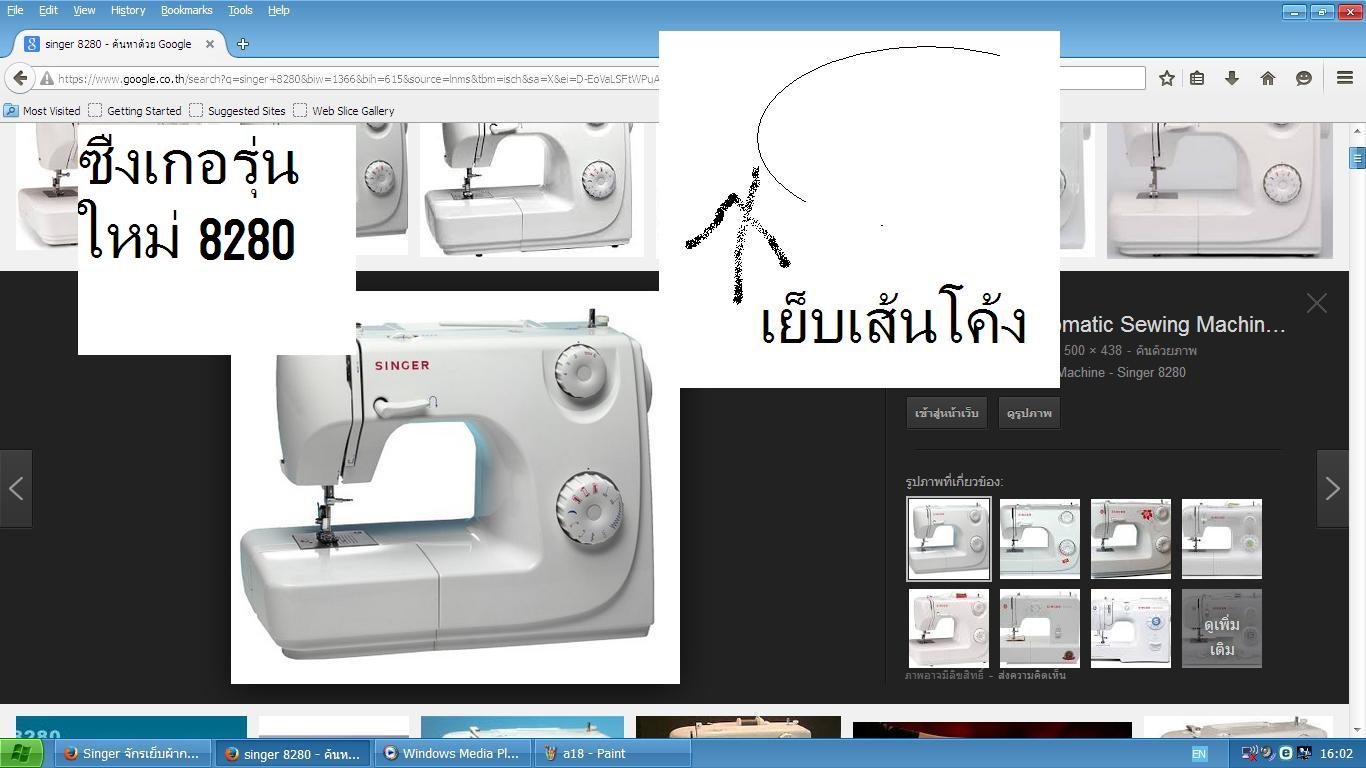Open the History menu
The image size is (1366, 768).
[x=128, y=10]
